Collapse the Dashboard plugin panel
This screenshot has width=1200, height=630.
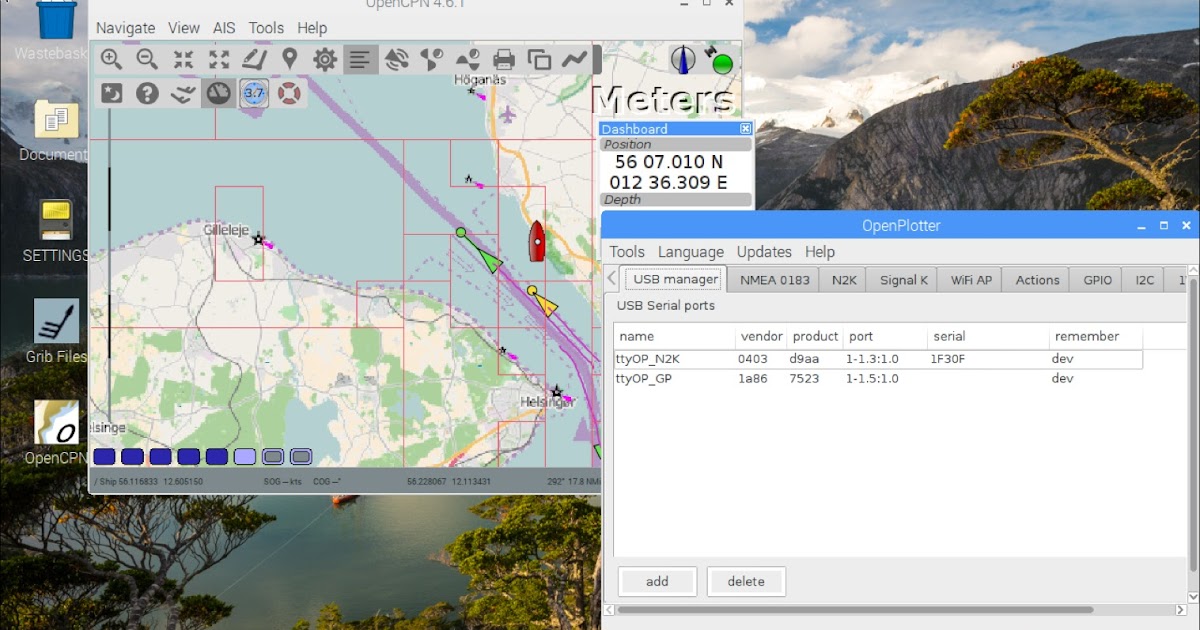click(x=744, y=128)
